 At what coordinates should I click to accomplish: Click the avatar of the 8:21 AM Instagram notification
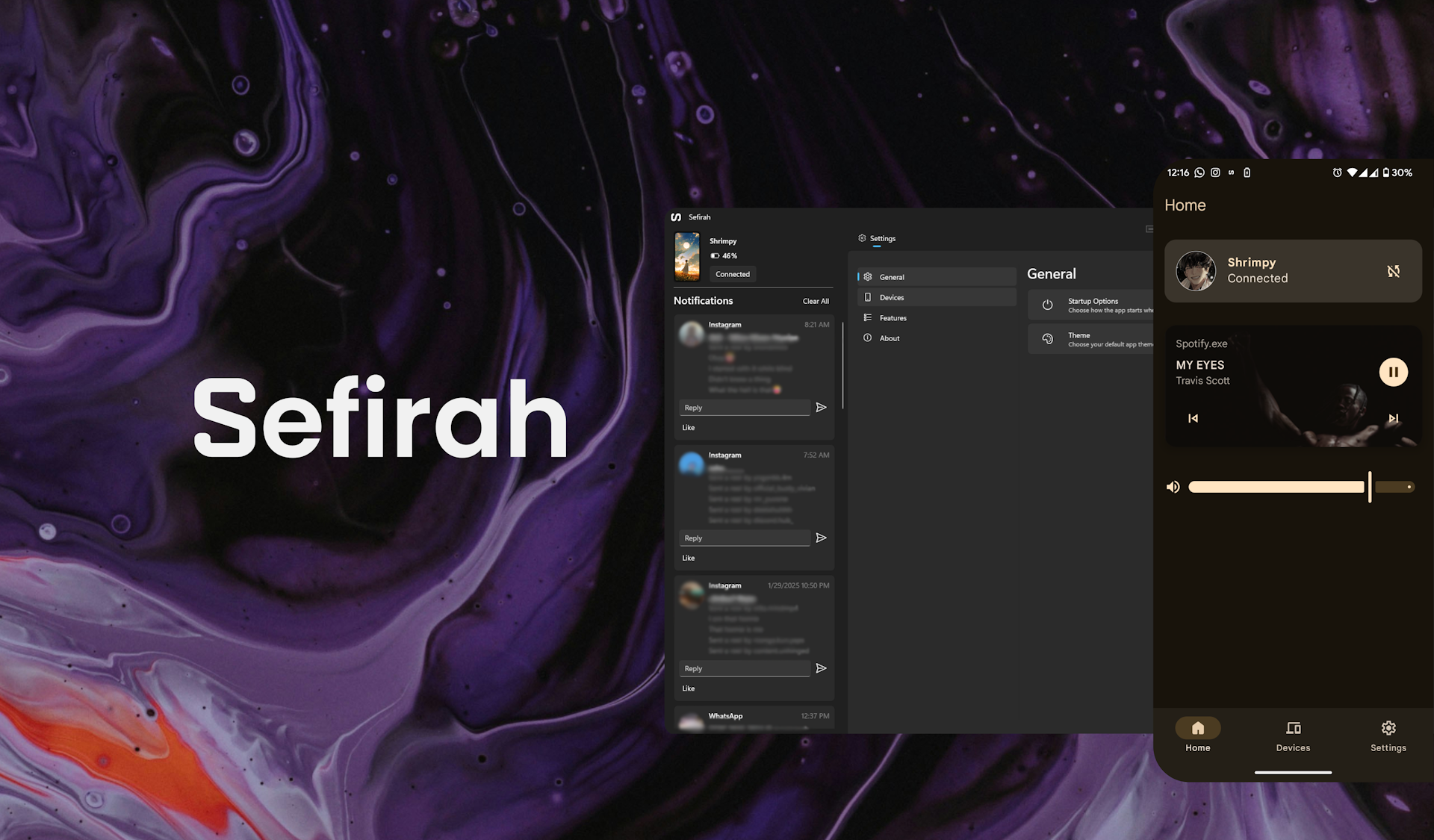click(x=691, y=334)
